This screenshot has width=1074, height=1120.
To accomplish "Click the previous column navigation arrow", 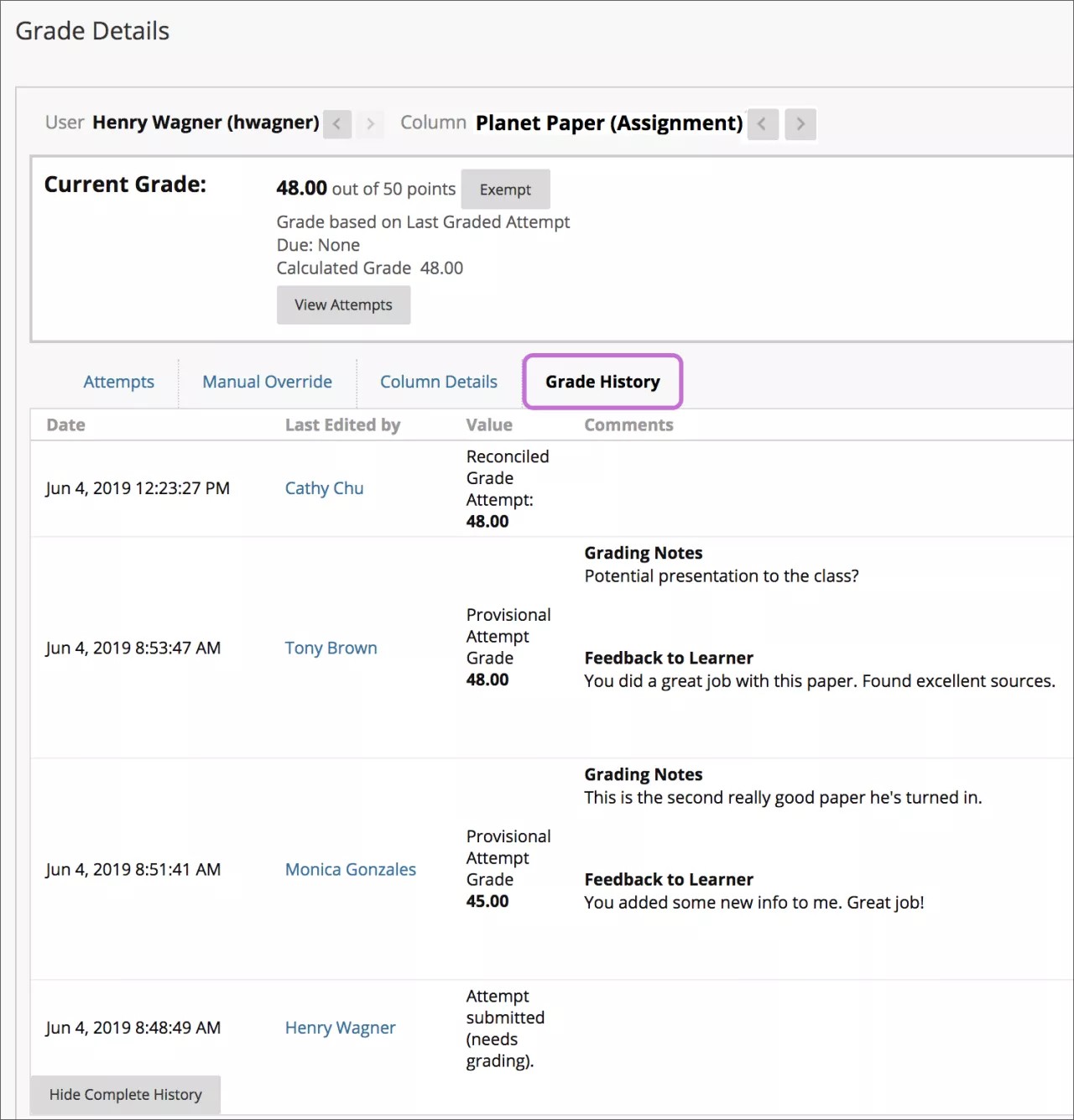I will pyautogui.click(x=762, y=124).
